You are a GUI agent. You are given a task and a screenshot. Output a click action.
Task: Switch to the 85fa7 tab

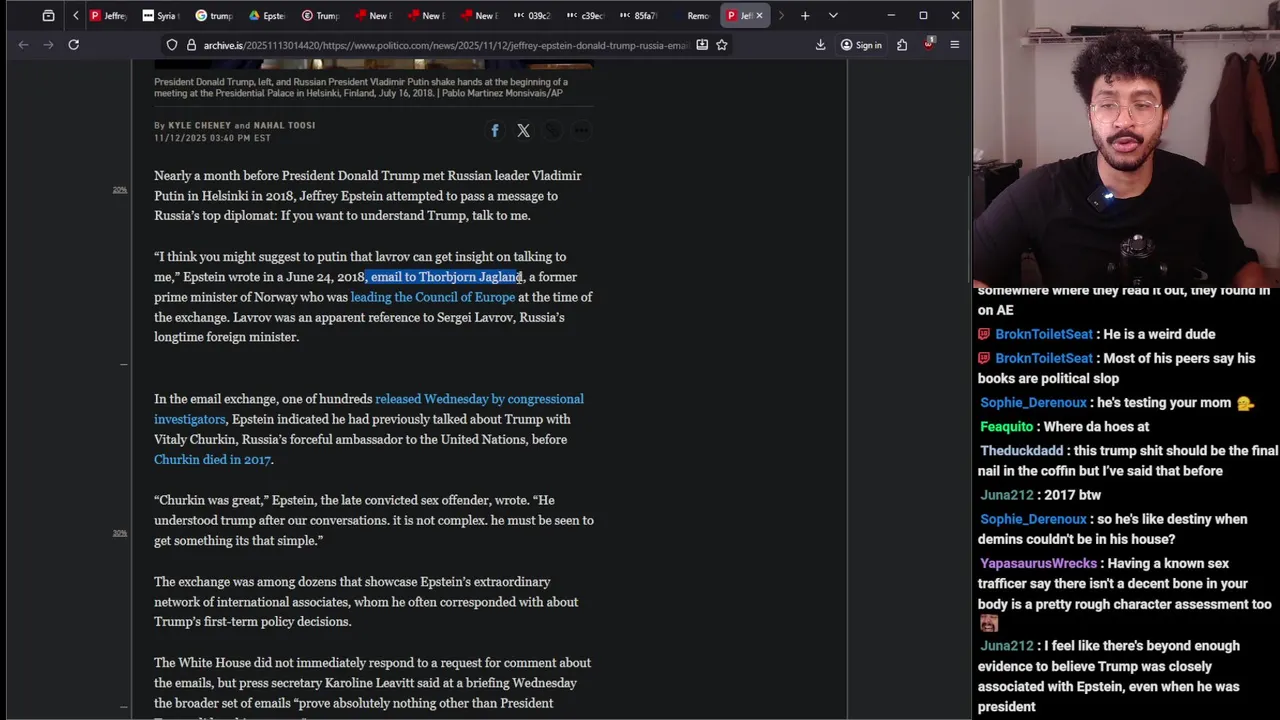639,15
